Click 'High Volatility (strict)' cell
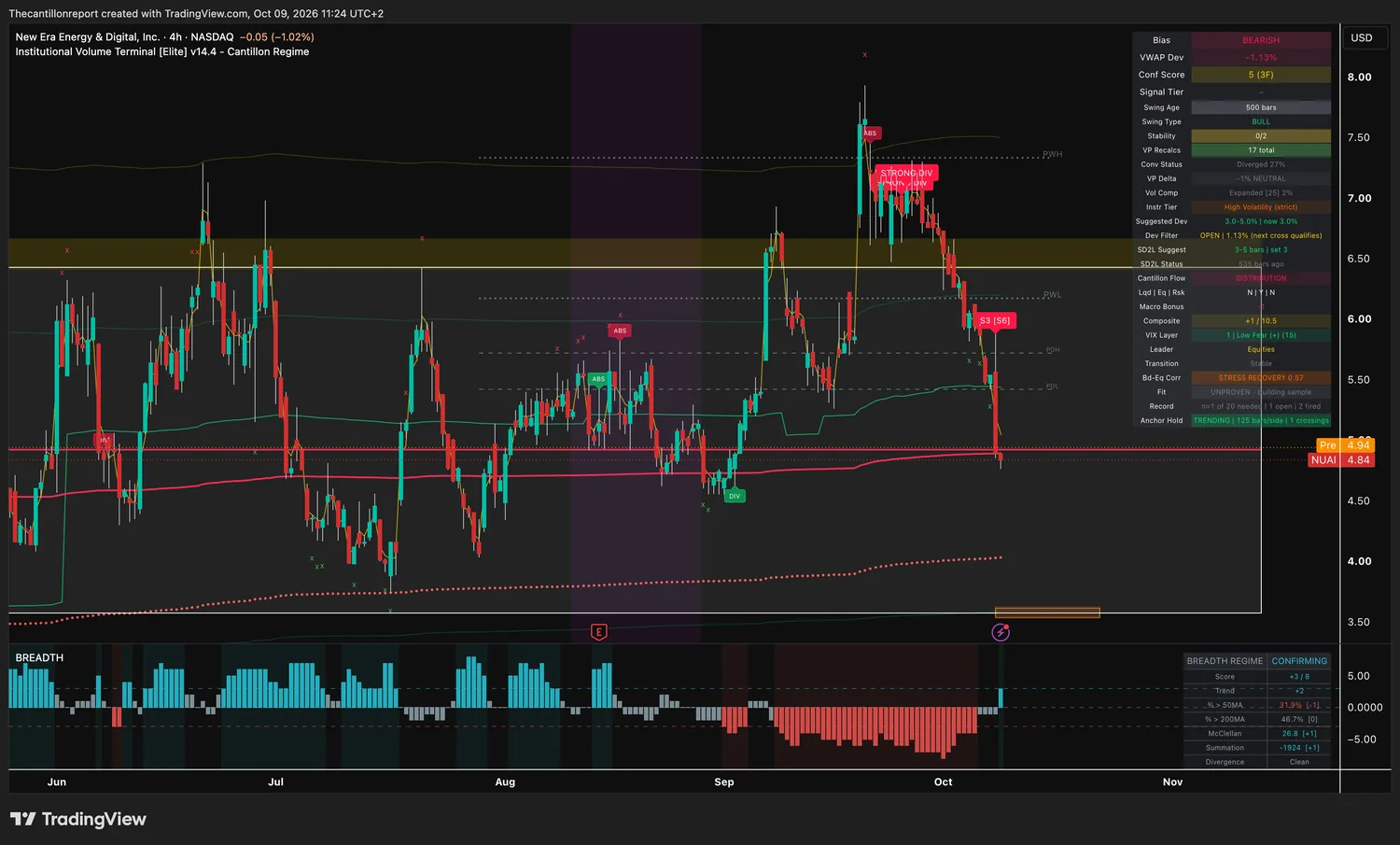 (1261, 207)
